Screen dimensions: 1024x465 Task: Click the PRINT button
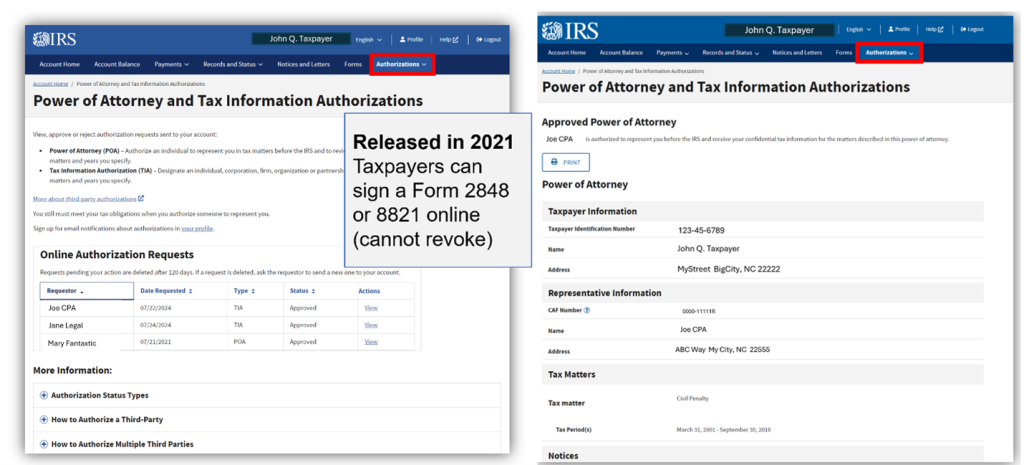566,162
